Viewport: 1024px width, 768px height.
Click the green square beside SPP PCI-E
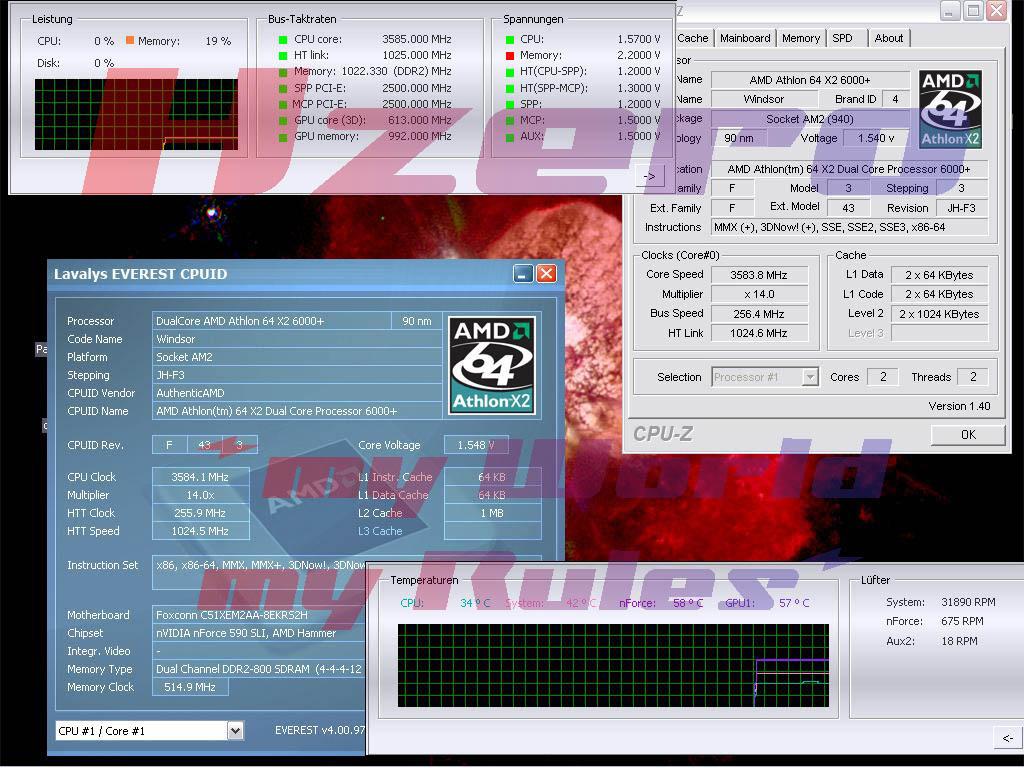(283, 88)
